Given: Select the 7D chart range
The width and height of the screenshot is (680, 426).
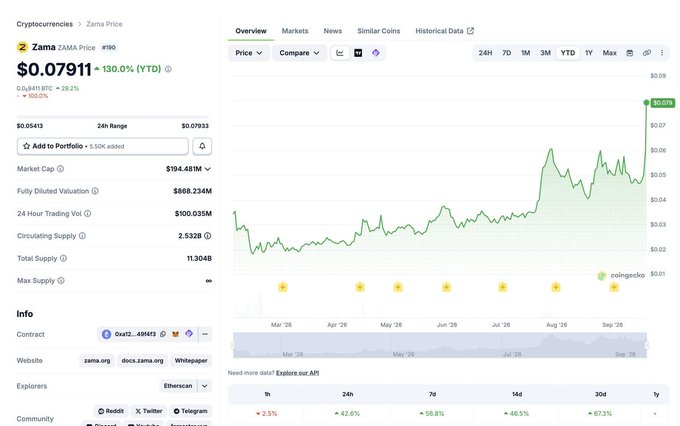Looking at the screenshot, I should tap(507, 53).
